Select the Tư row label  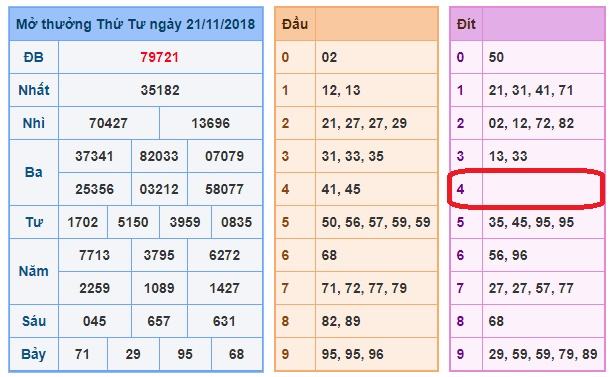coord(34,222)
